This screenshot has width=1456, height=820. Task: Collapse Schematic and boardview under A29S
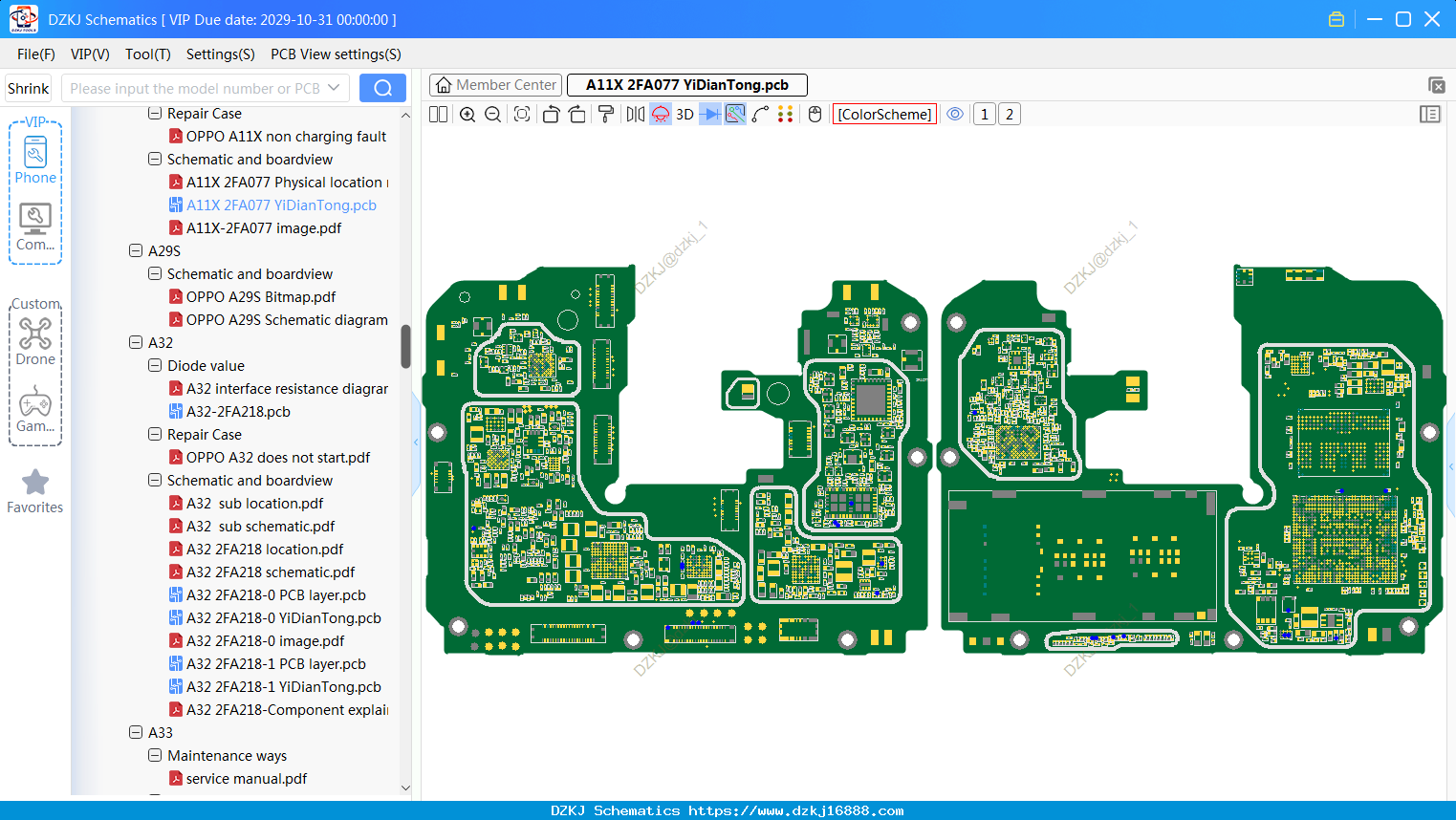click(x=155, y=274)
